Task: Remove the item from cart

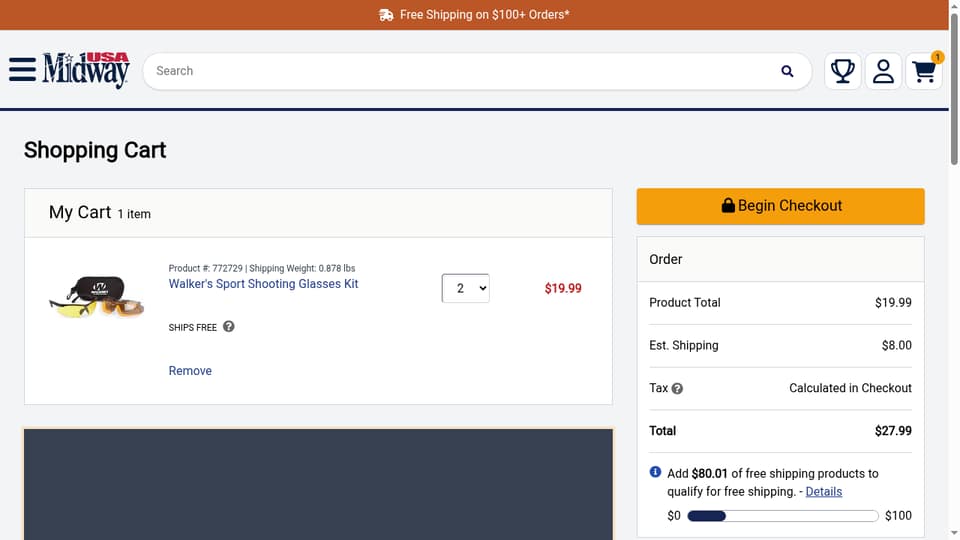Action: 190,371
